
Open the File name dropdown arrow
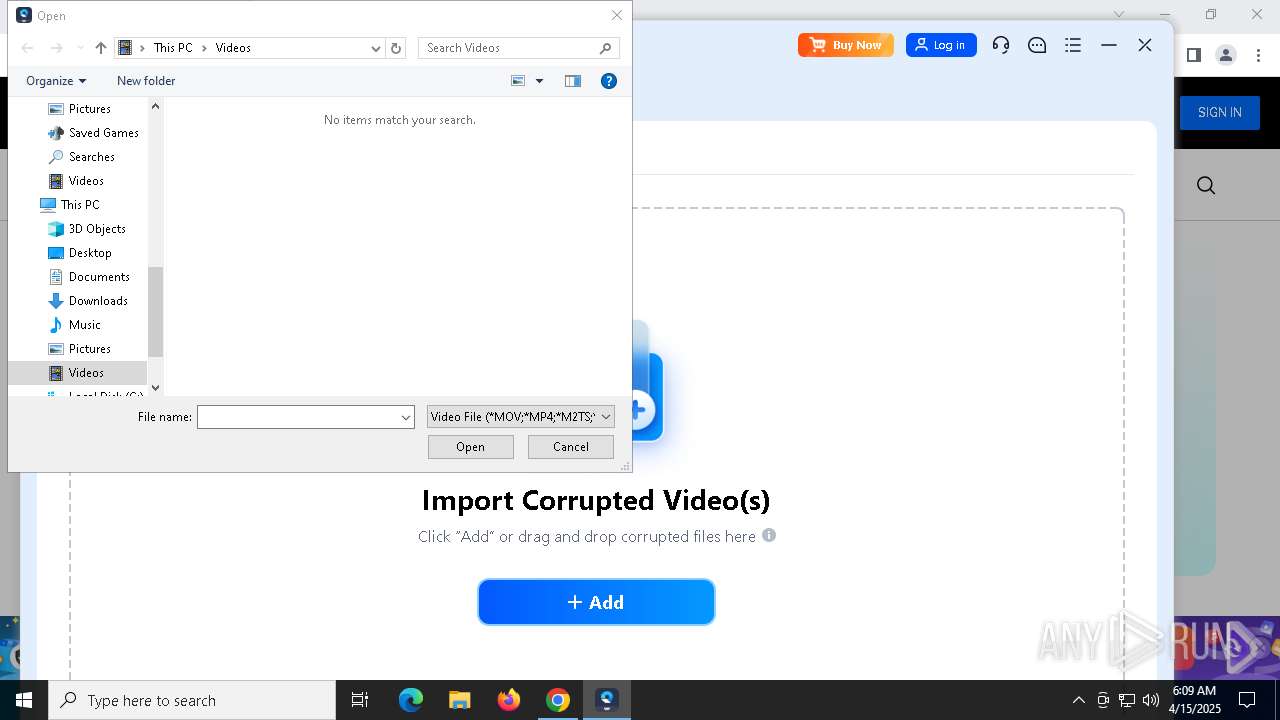406,417
